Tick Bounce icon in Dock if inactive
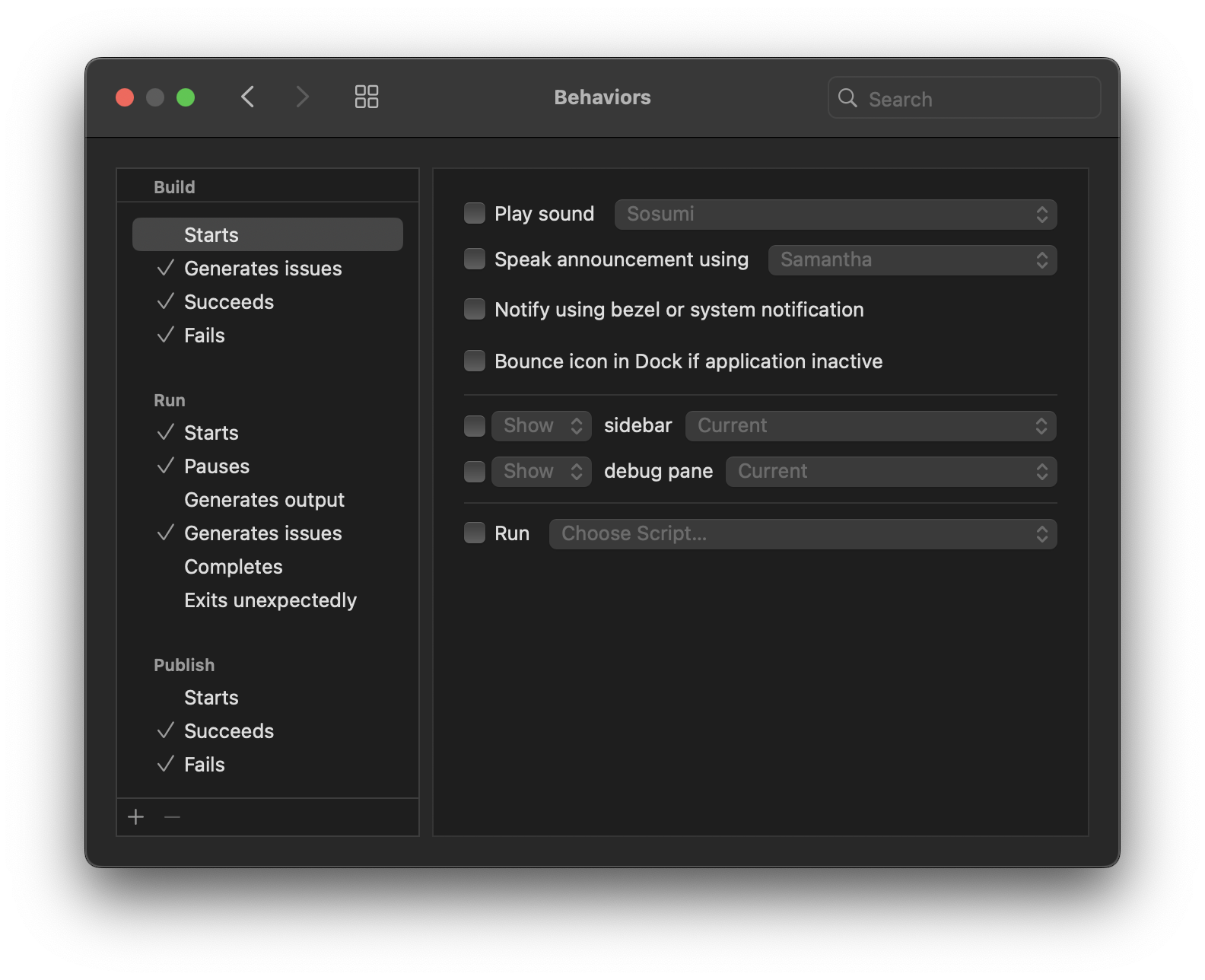1205x980 pixels. coord(475,361)
